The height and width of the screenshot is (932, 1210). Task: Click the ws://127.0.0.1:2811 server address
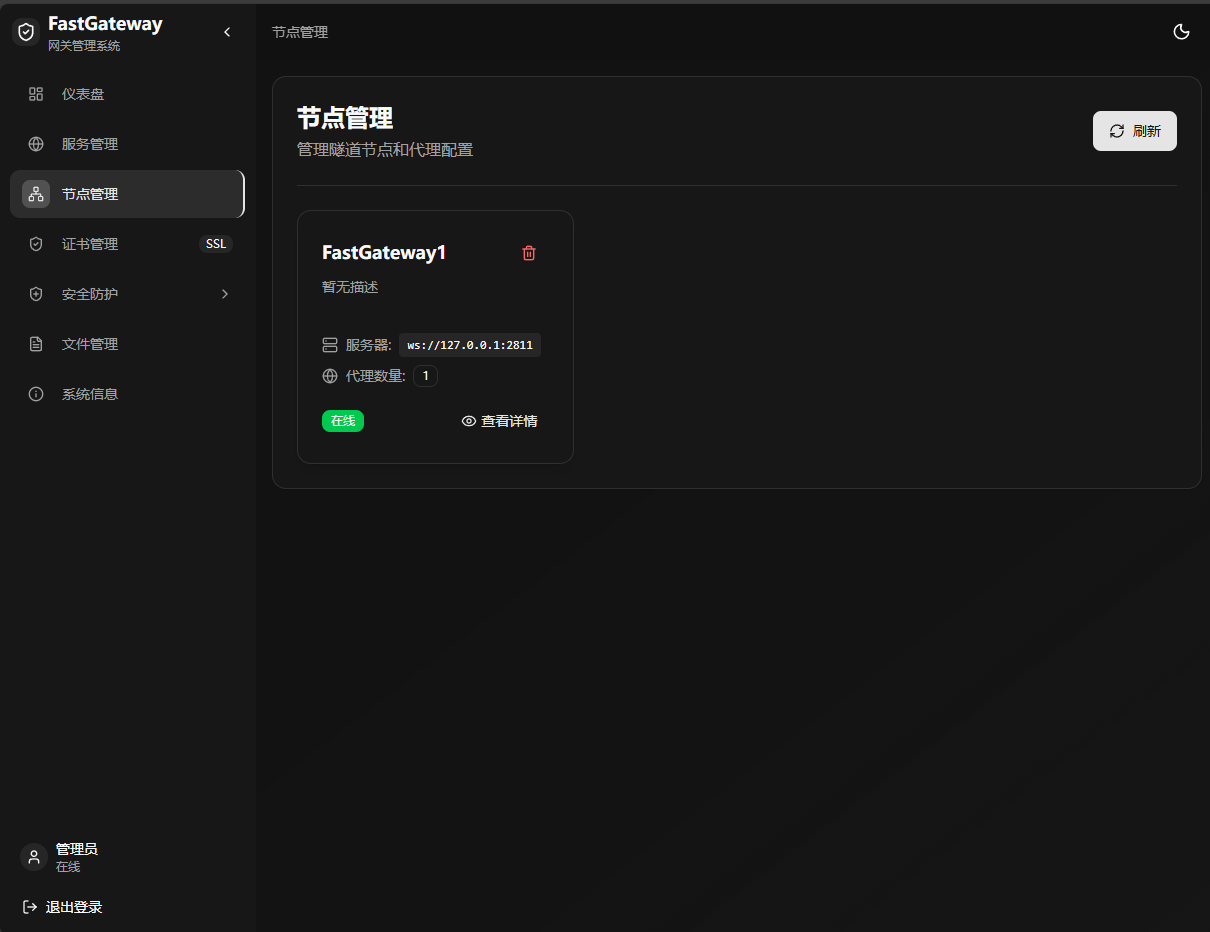470,345
